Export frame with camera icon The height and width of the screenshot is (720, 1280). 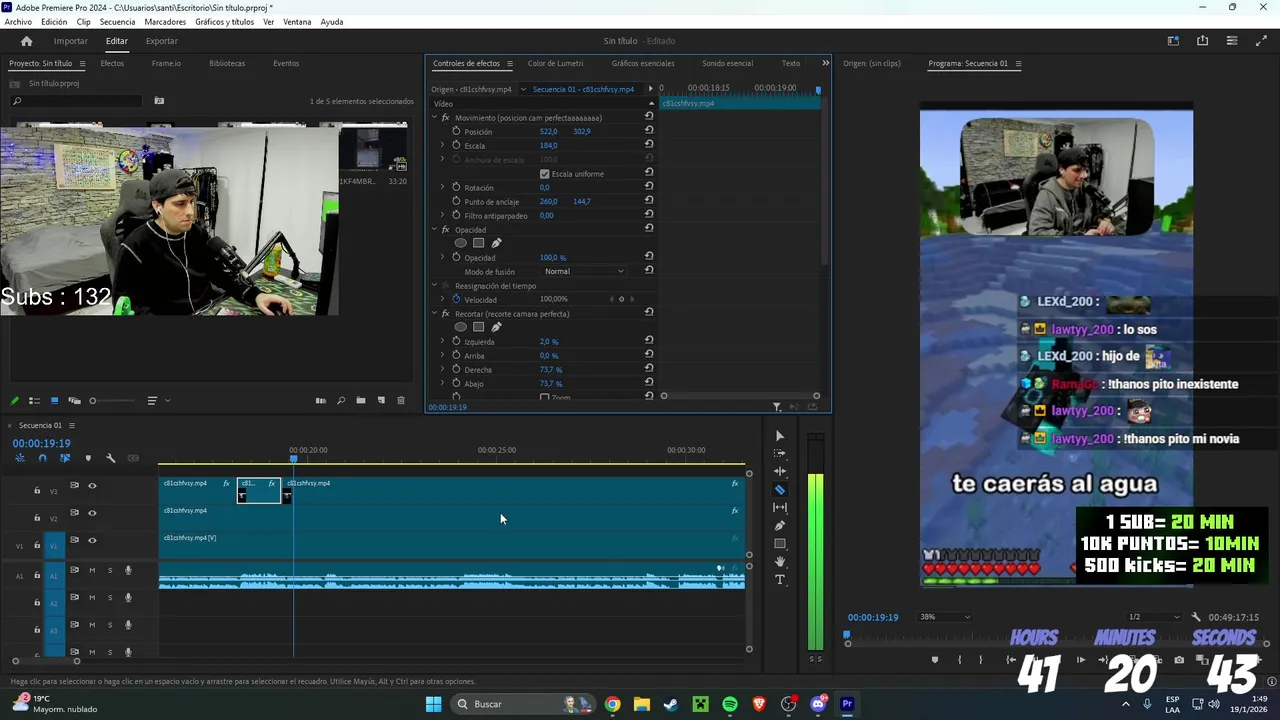(x=1179, y=660)
